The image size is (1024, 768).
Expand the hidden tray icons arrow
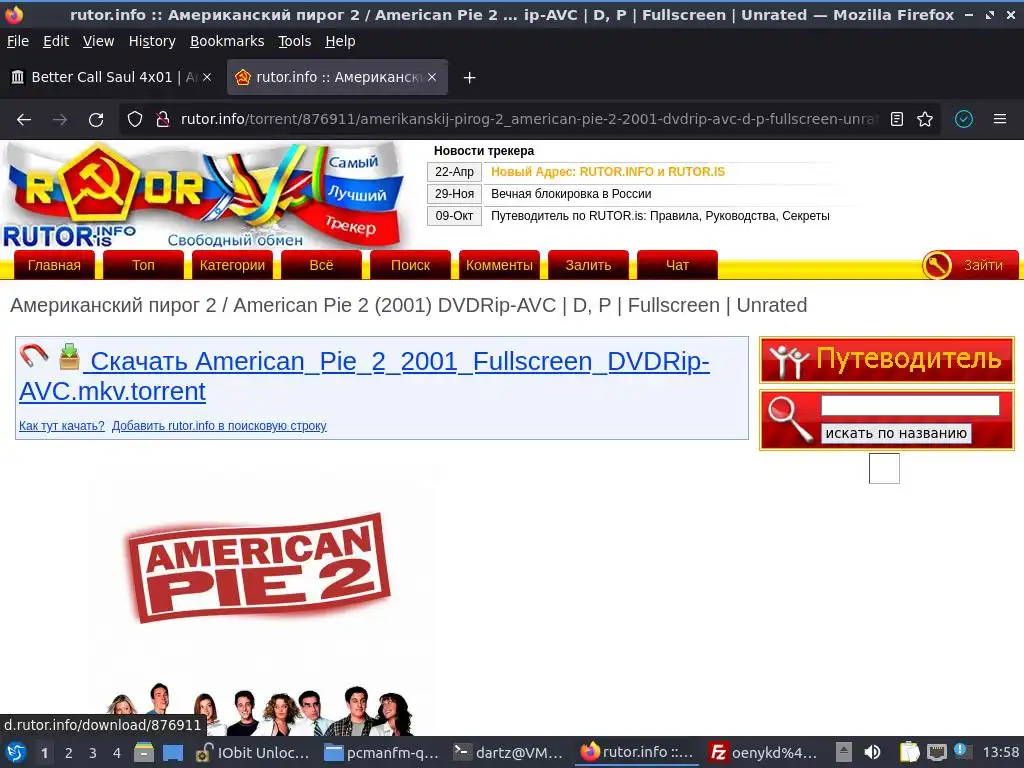[844, 753]
